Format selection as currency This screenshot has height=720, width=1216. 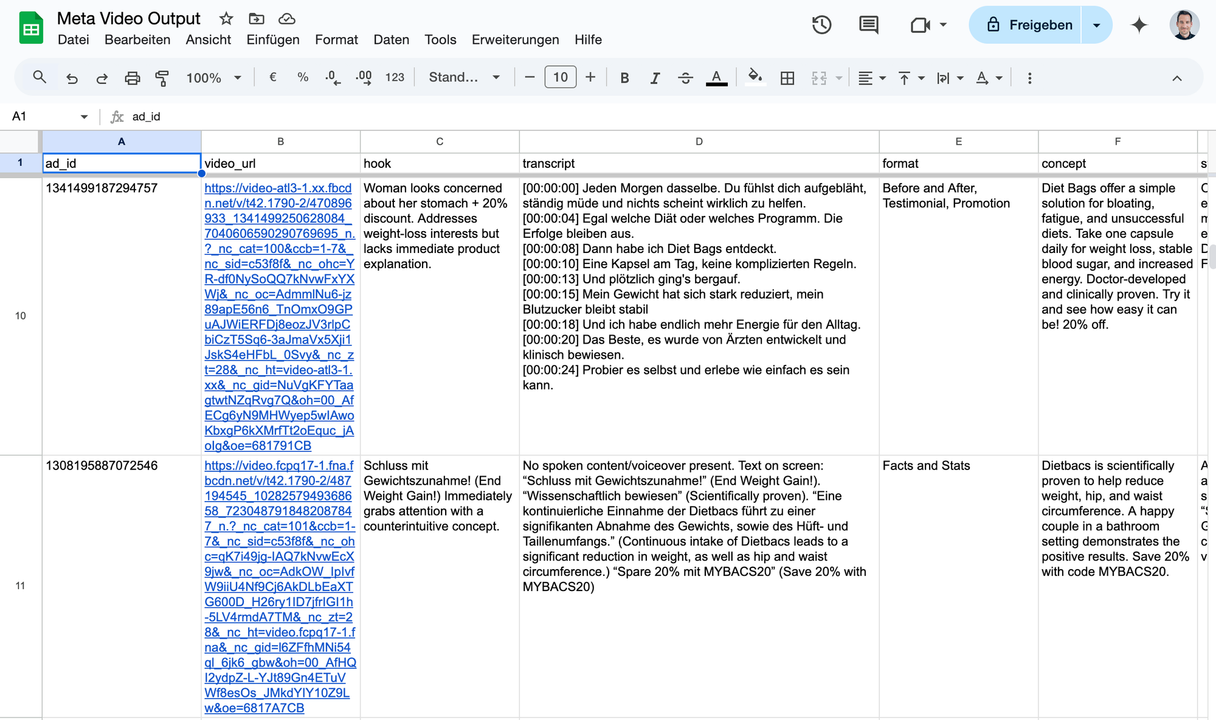pos(272,76)
